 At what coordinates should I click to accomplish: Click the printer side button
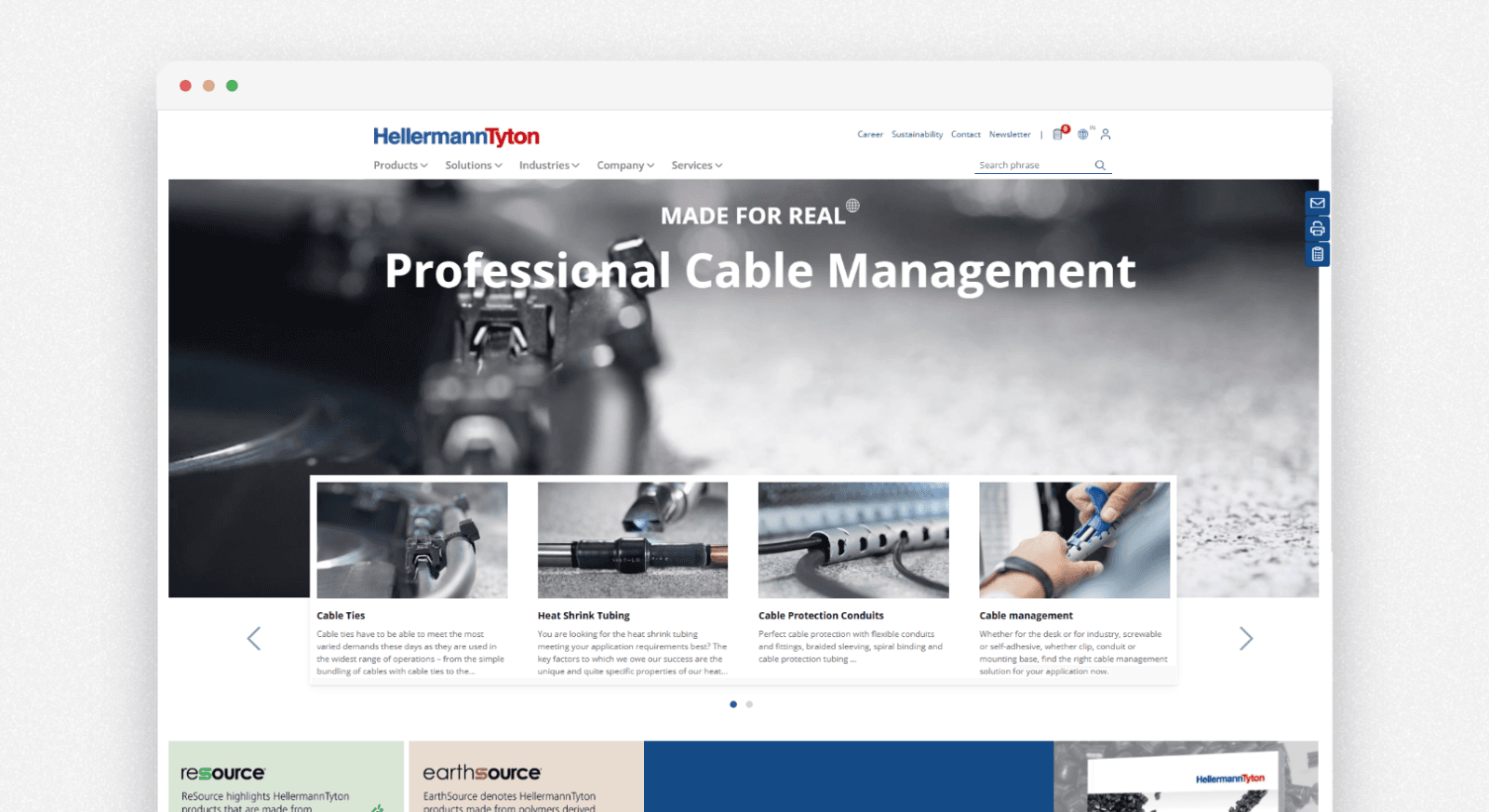click(1317, 229)
